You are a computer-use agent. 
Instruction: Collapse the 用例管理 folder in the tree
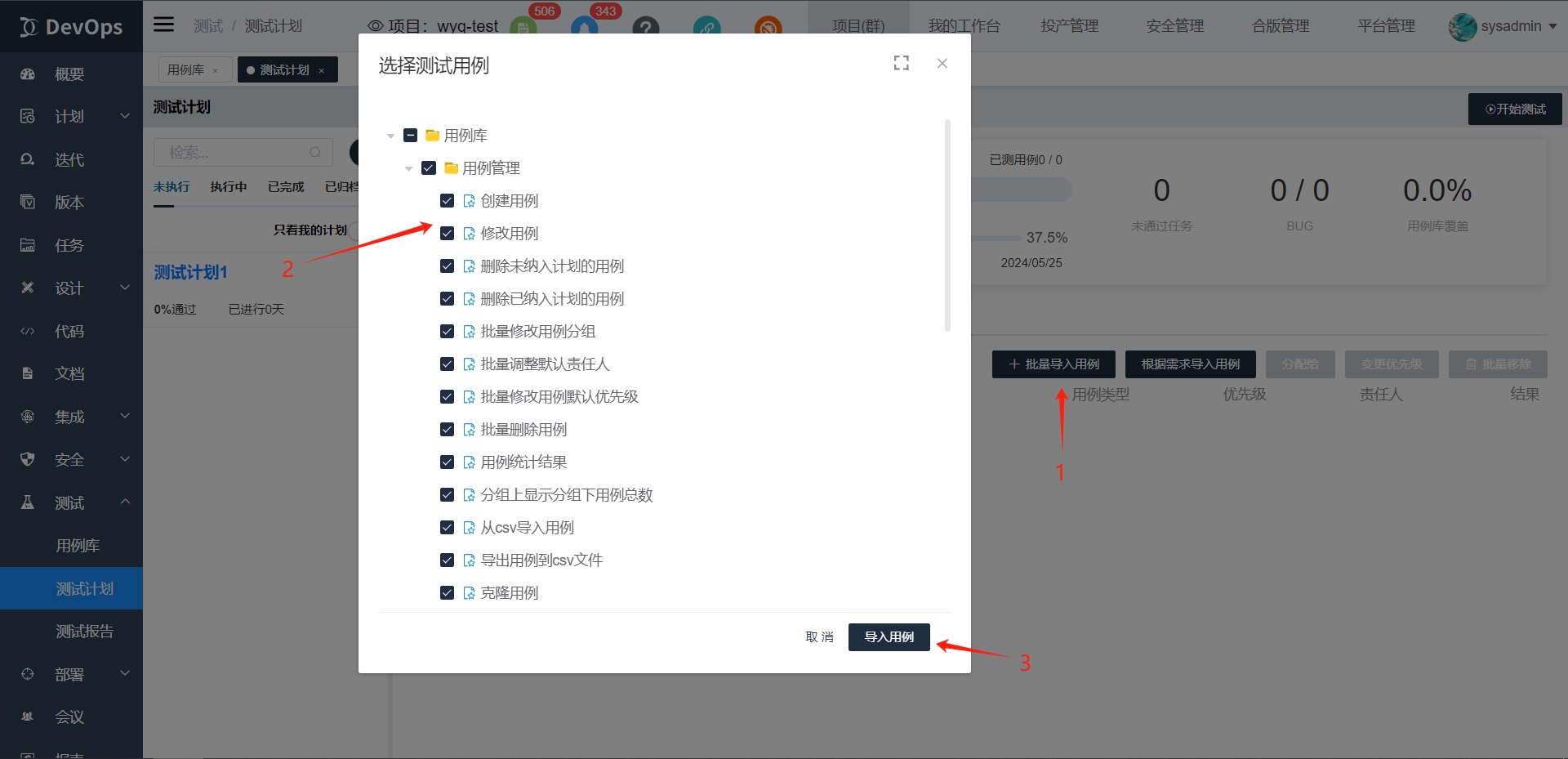tap(409, 167)
